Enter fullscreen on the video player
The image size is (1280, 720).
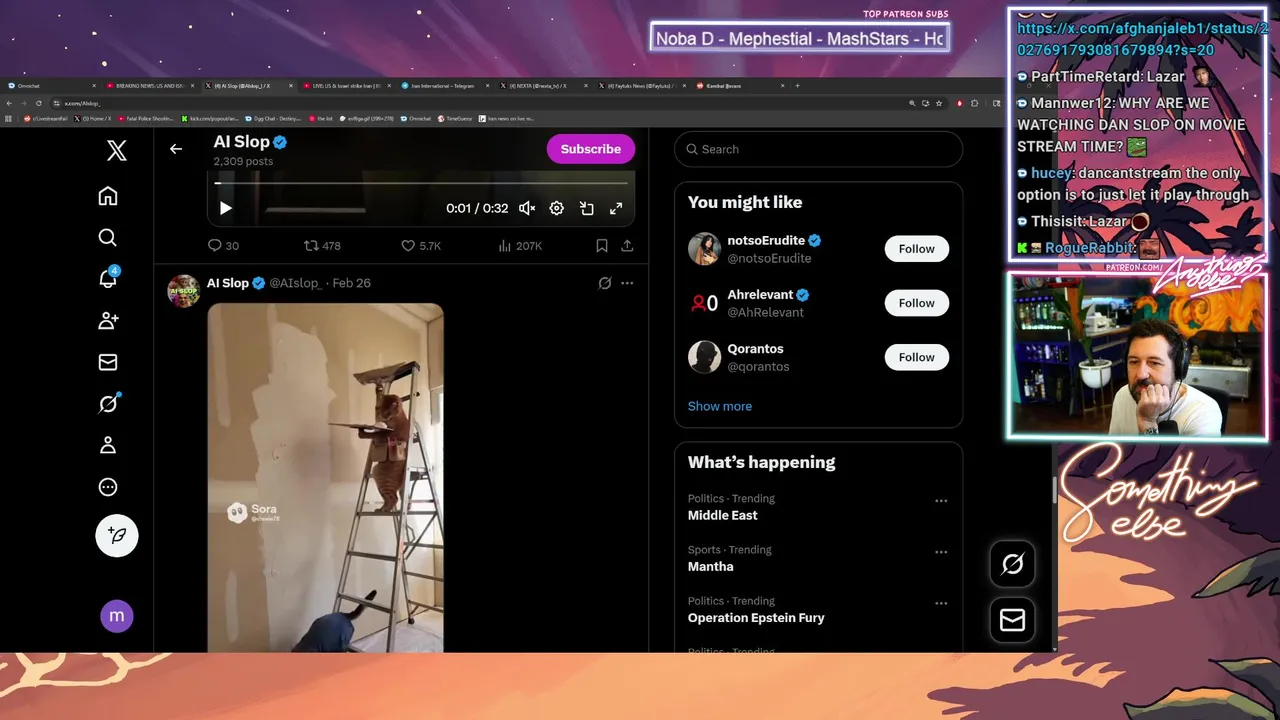616,208
